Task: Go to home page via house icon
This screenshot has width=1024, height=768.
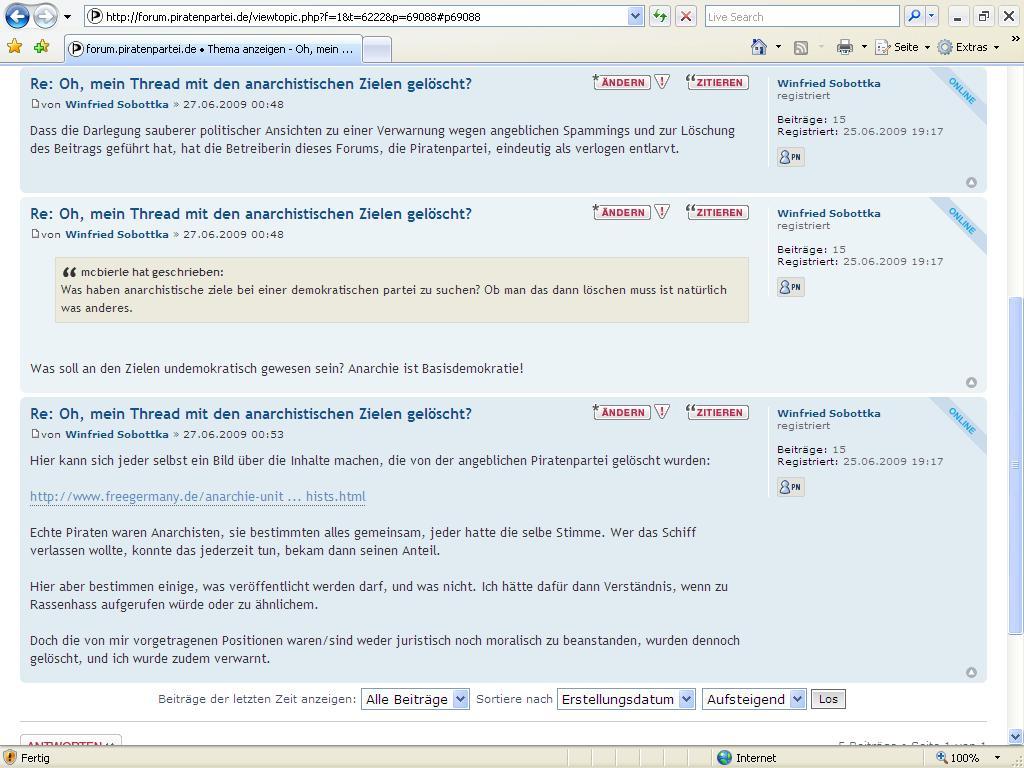Action: [x=759, y=46]
